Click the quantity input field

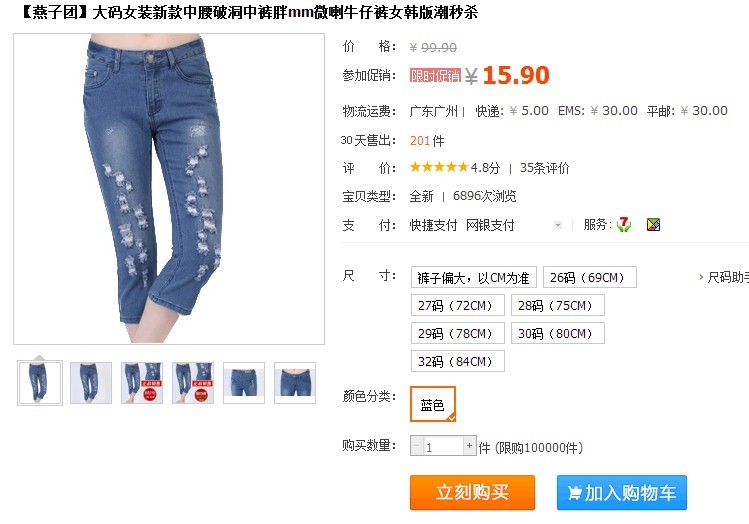point(443,446)
